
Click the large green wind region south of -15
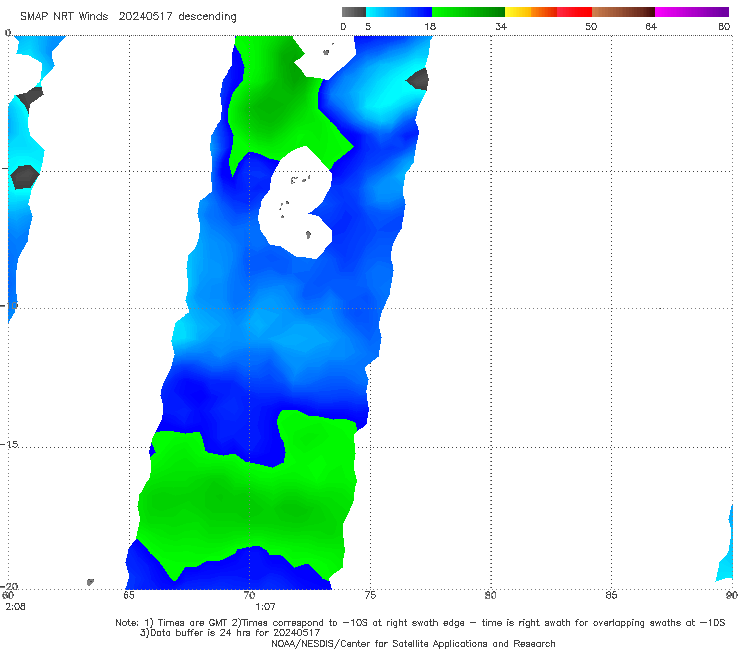[x=248, y=500]
